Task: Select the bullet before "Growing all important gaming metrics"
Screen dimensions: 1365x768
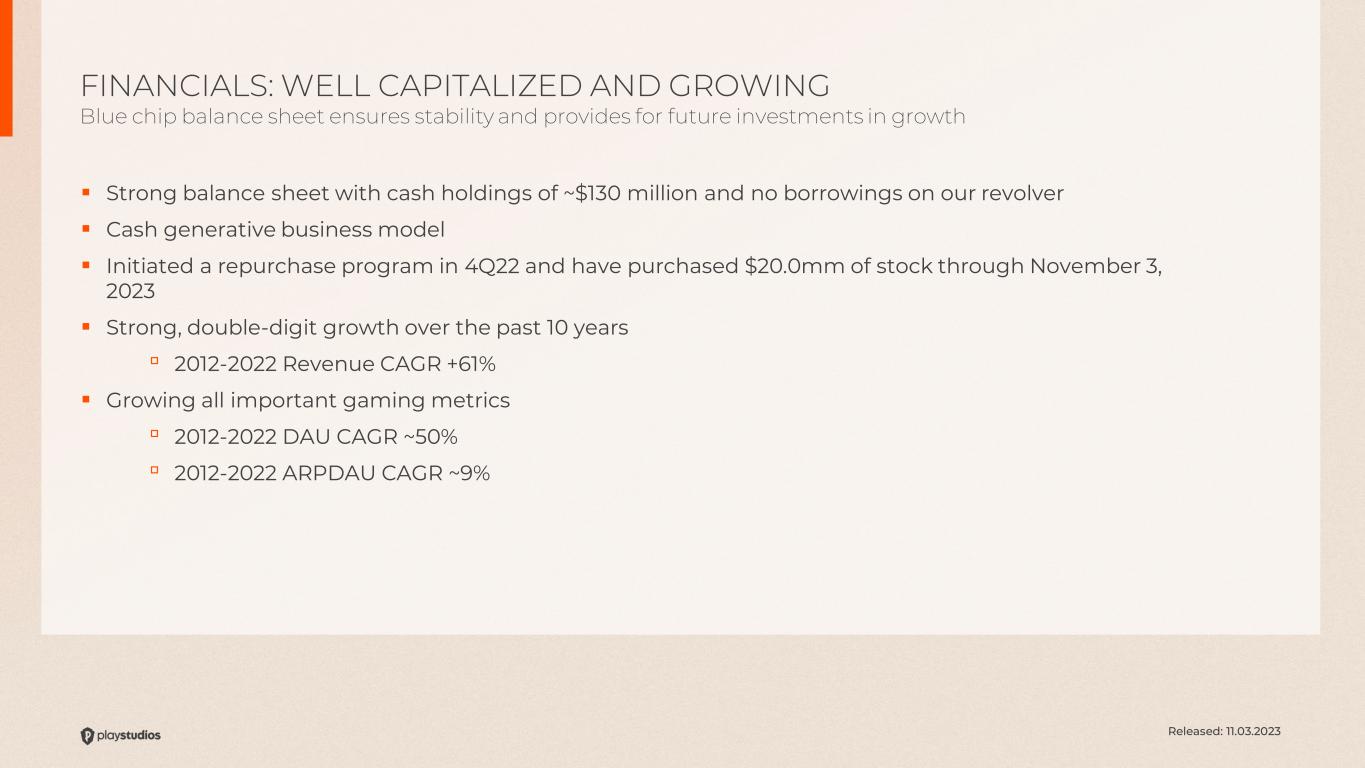Action: tap(86, 398)
